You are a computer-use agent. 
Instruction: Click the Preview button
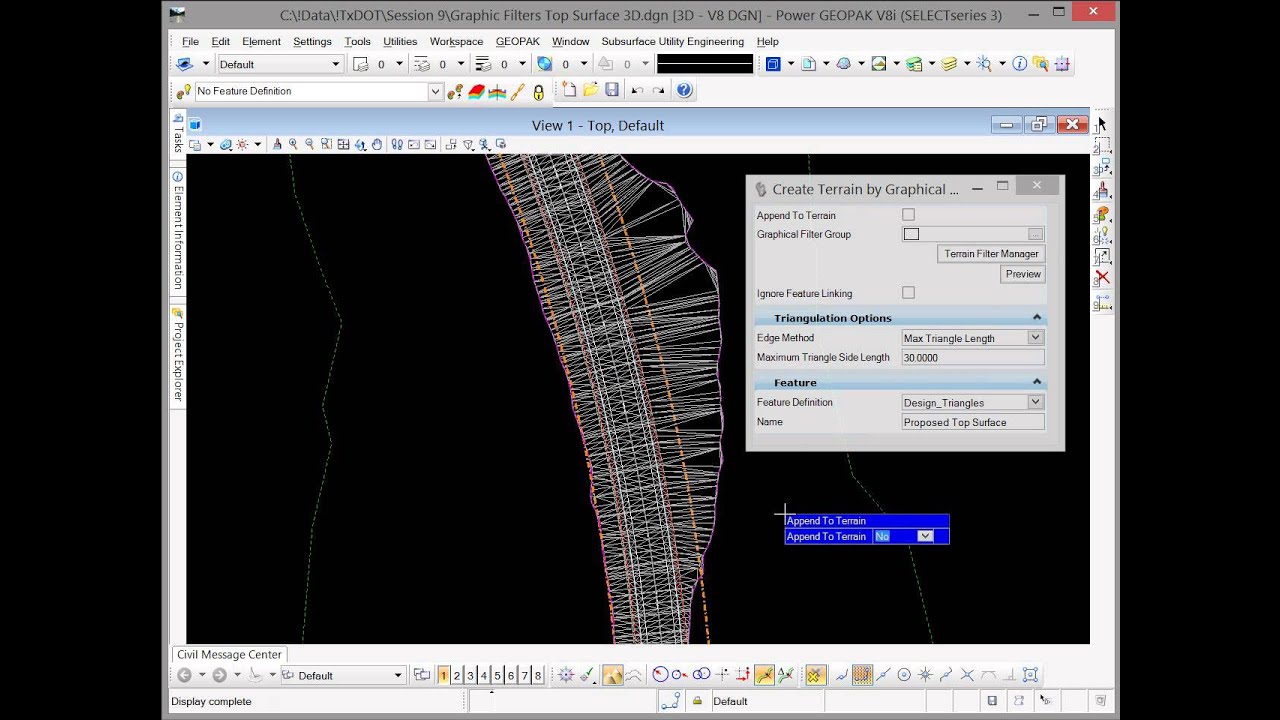[1023, 274]
